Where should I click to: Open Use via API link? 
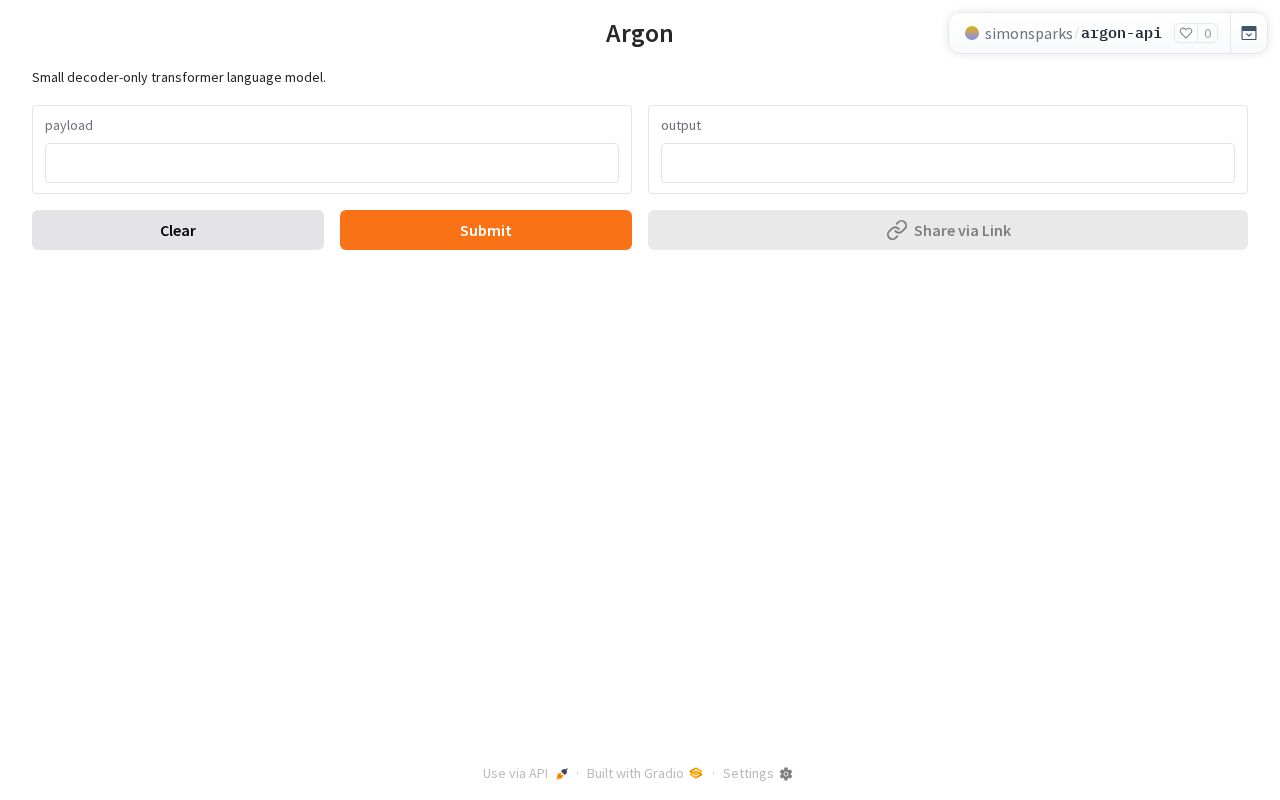[526, 773]
